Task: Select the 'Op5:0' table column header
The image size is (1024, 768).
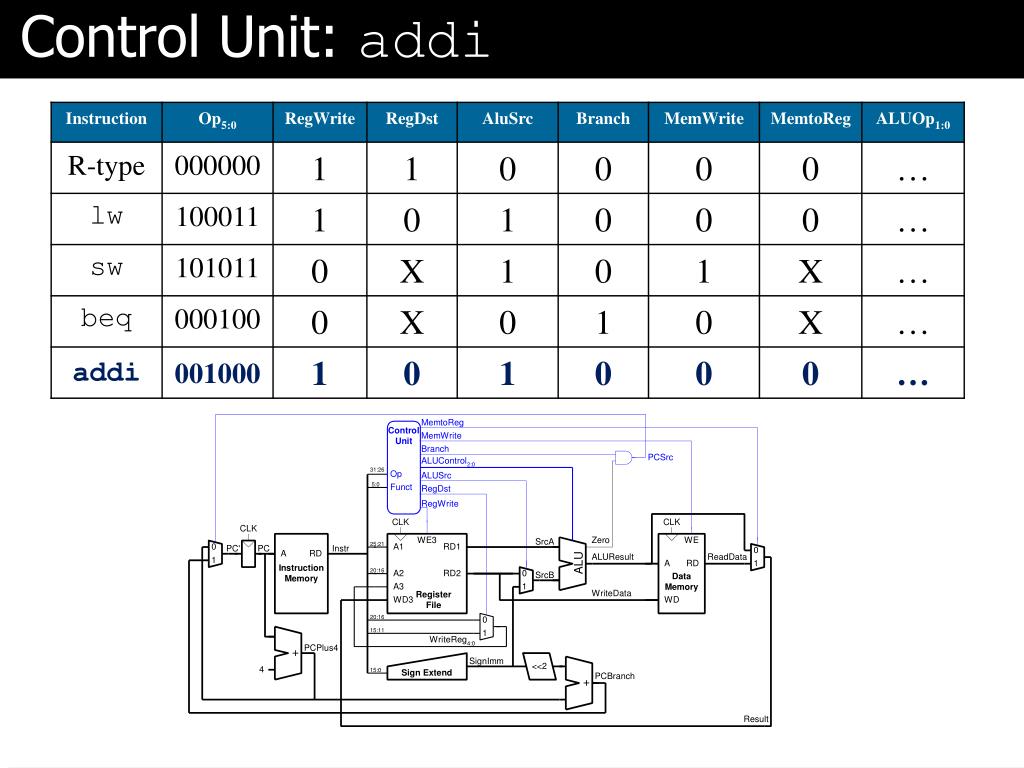Action: [x=217, y=122]
